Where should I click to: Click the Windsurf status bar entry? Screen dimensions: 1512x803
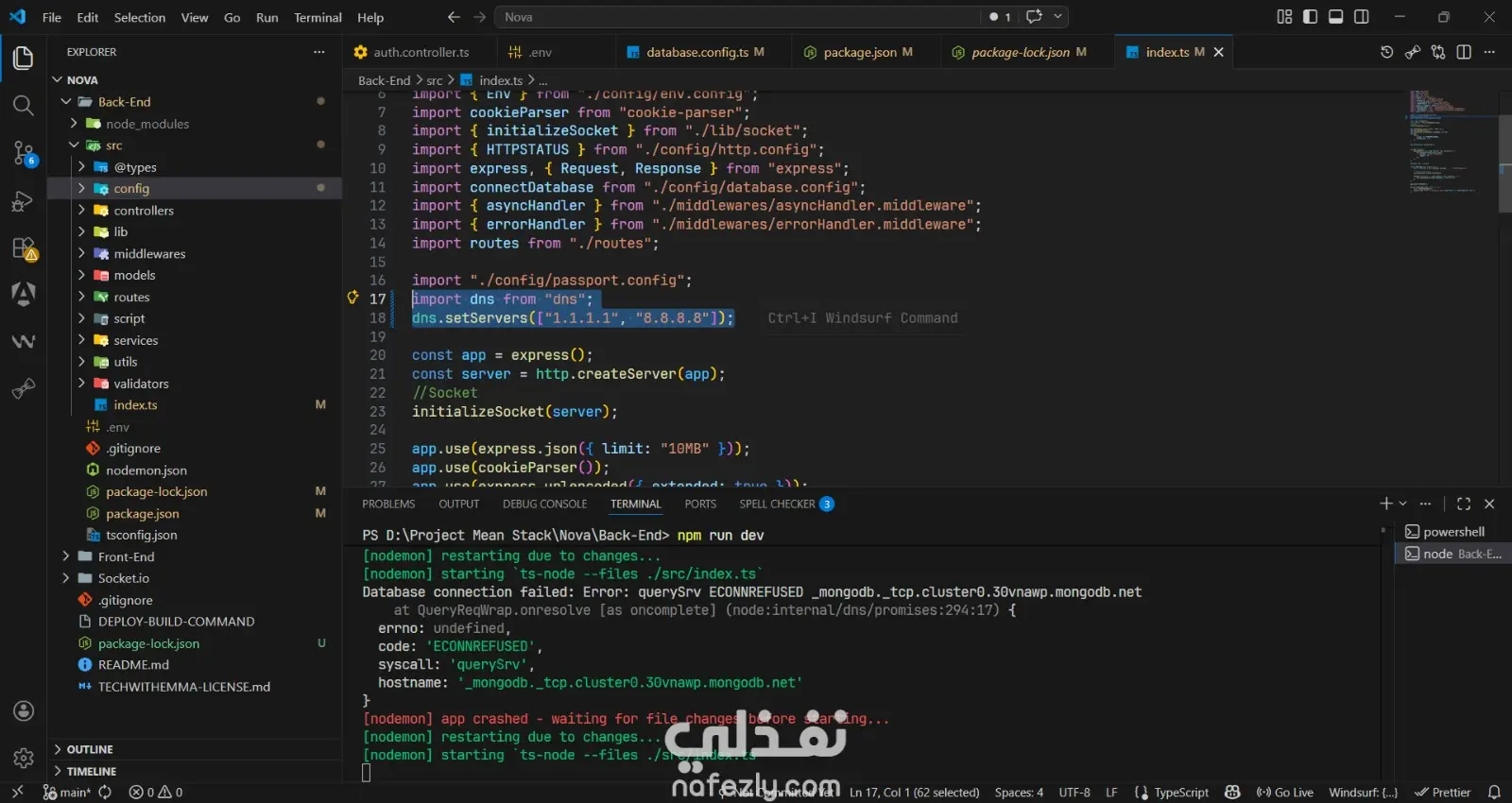click(x=1363, y=792)
